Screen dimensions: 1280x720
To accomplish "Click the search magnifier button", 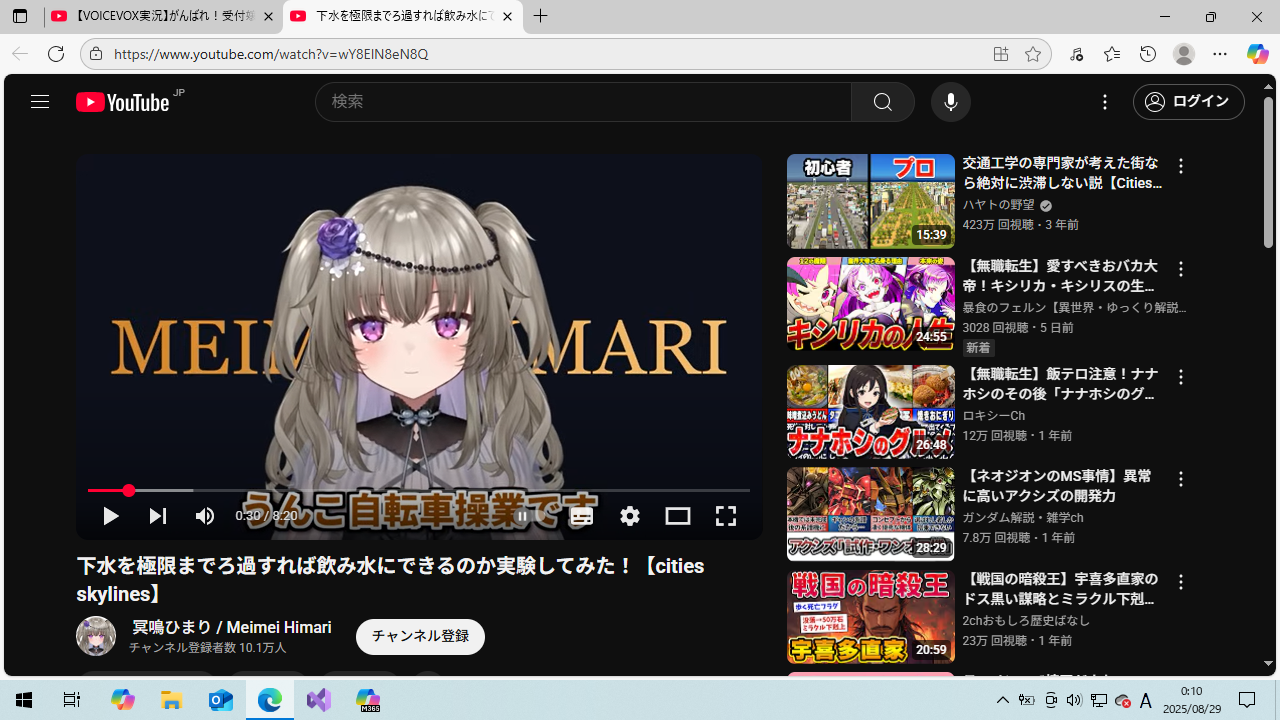I will pos(882,102).
